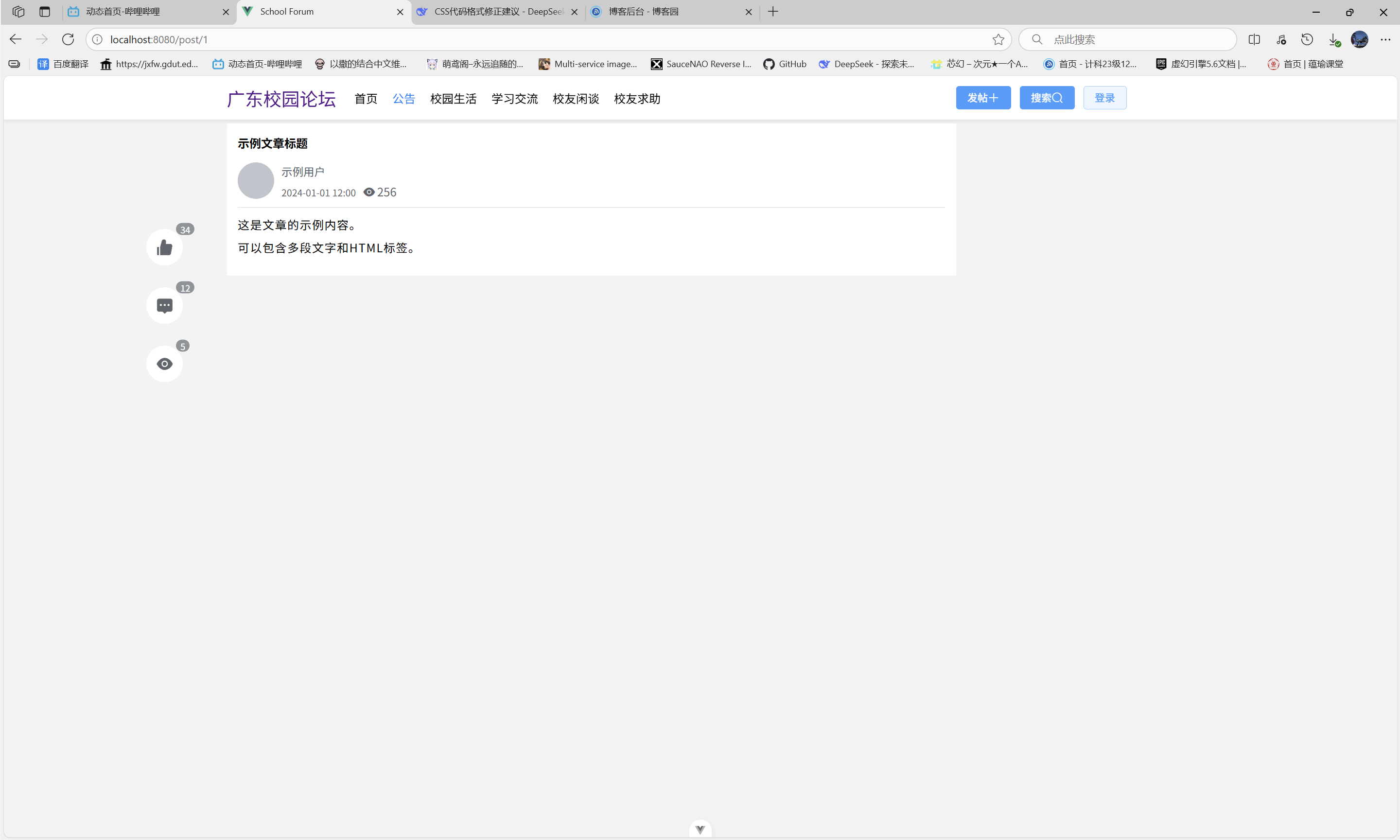Click the 登录 login button
The height and width of the screenshot is (840, 1400).
point(1104,98)
